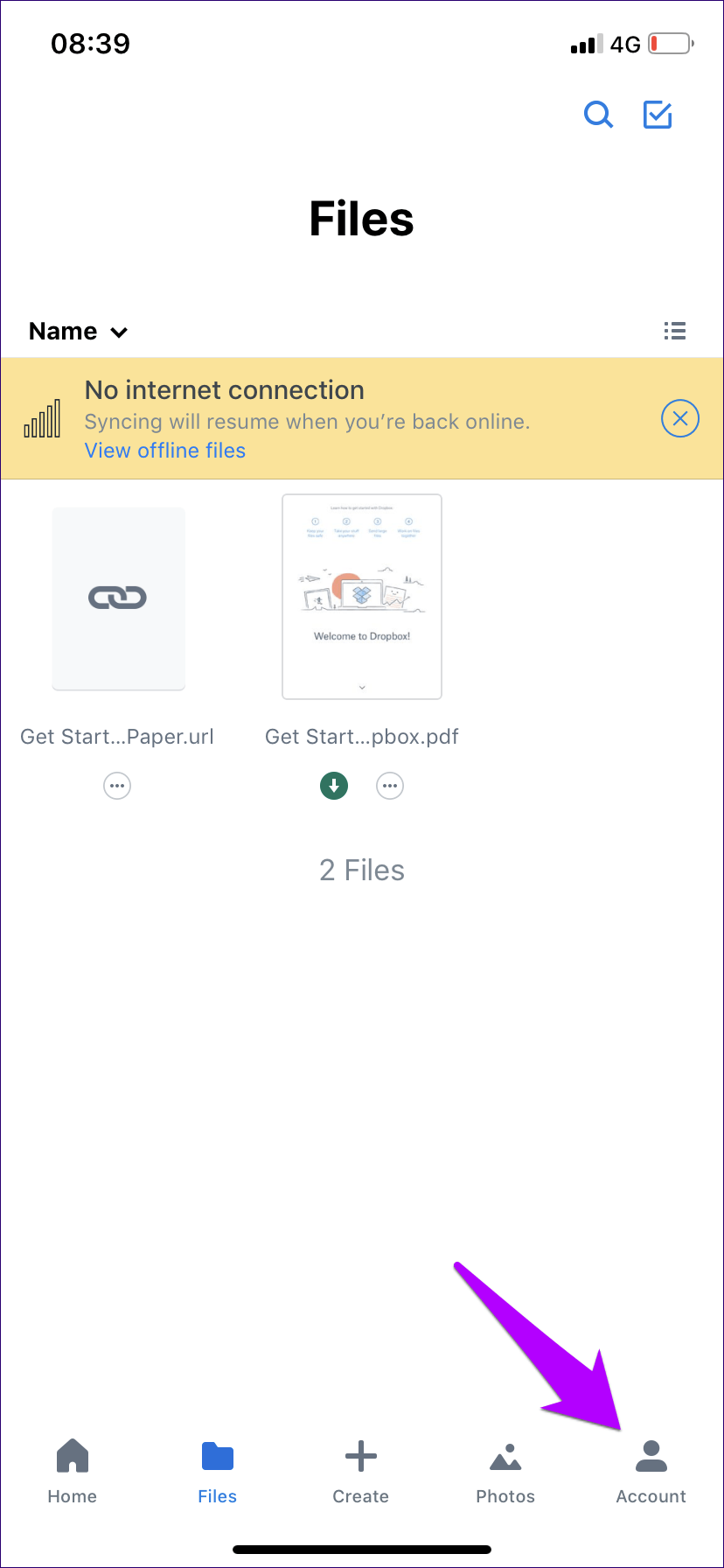
Task: Tap the signal bars icon in the banner
Action: (x=43, y=419)
